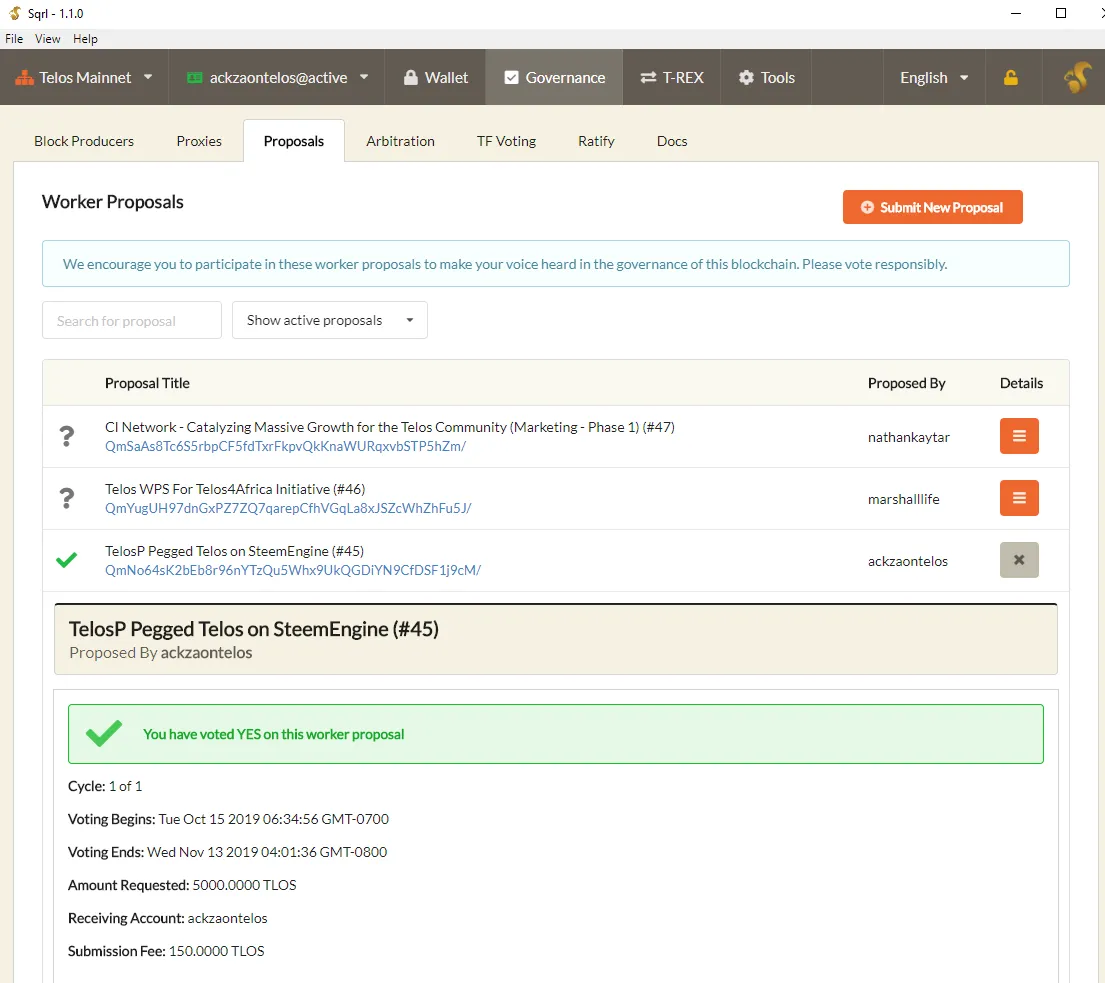Image resolution: width=1105 pixels, height=983 pixels.
Task: Click the Receiving Account ackzaontelos text
Action: [227, 918]
